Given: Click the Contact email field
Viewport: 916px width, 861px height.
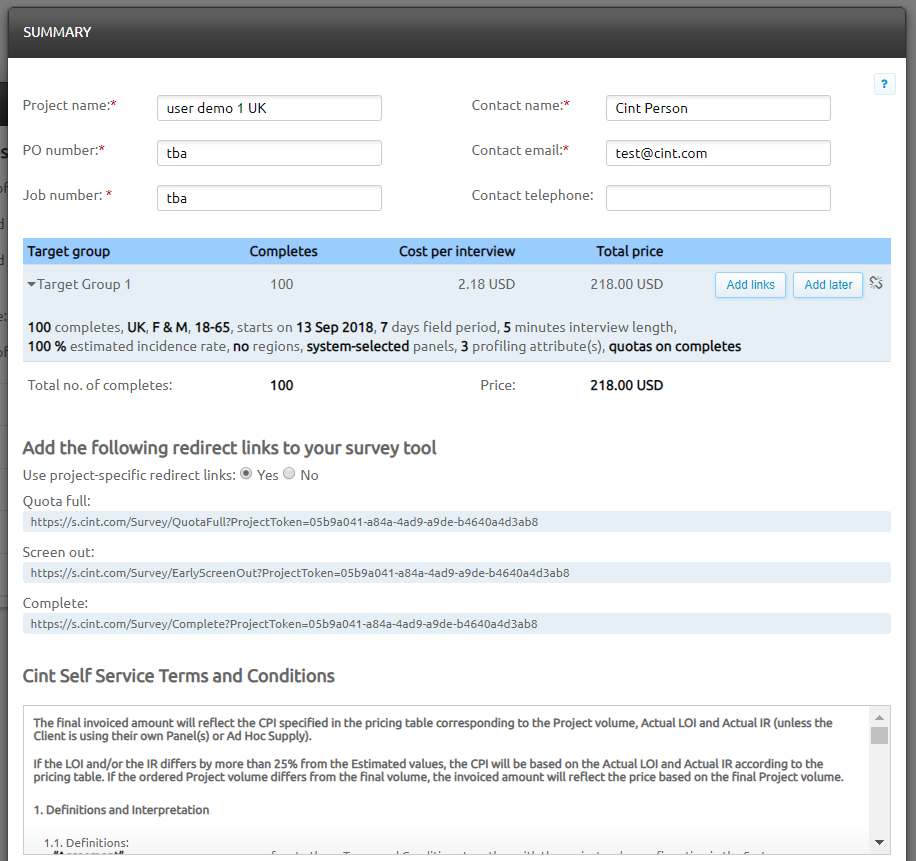Looking at the screenshot, I should (x=717, y=153).
